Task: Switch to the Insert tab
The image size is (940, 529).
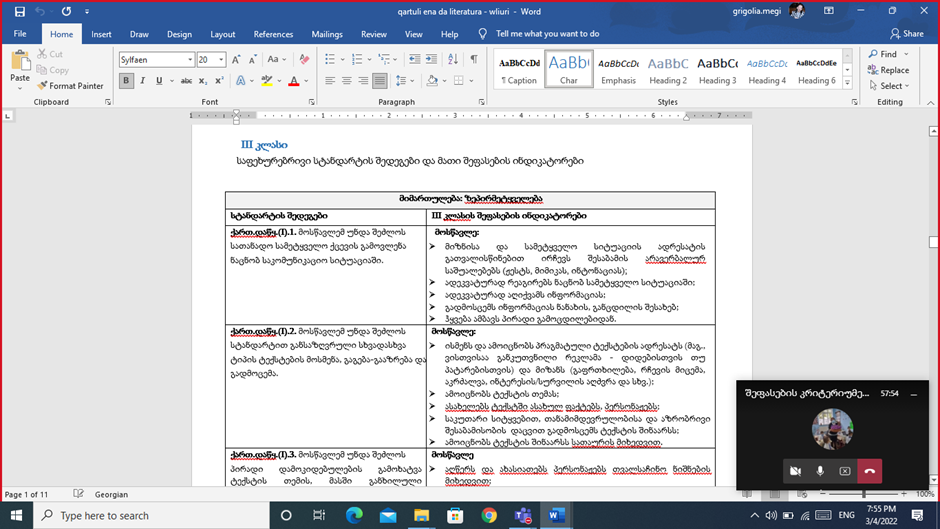Action: click(x=101, y=34)
